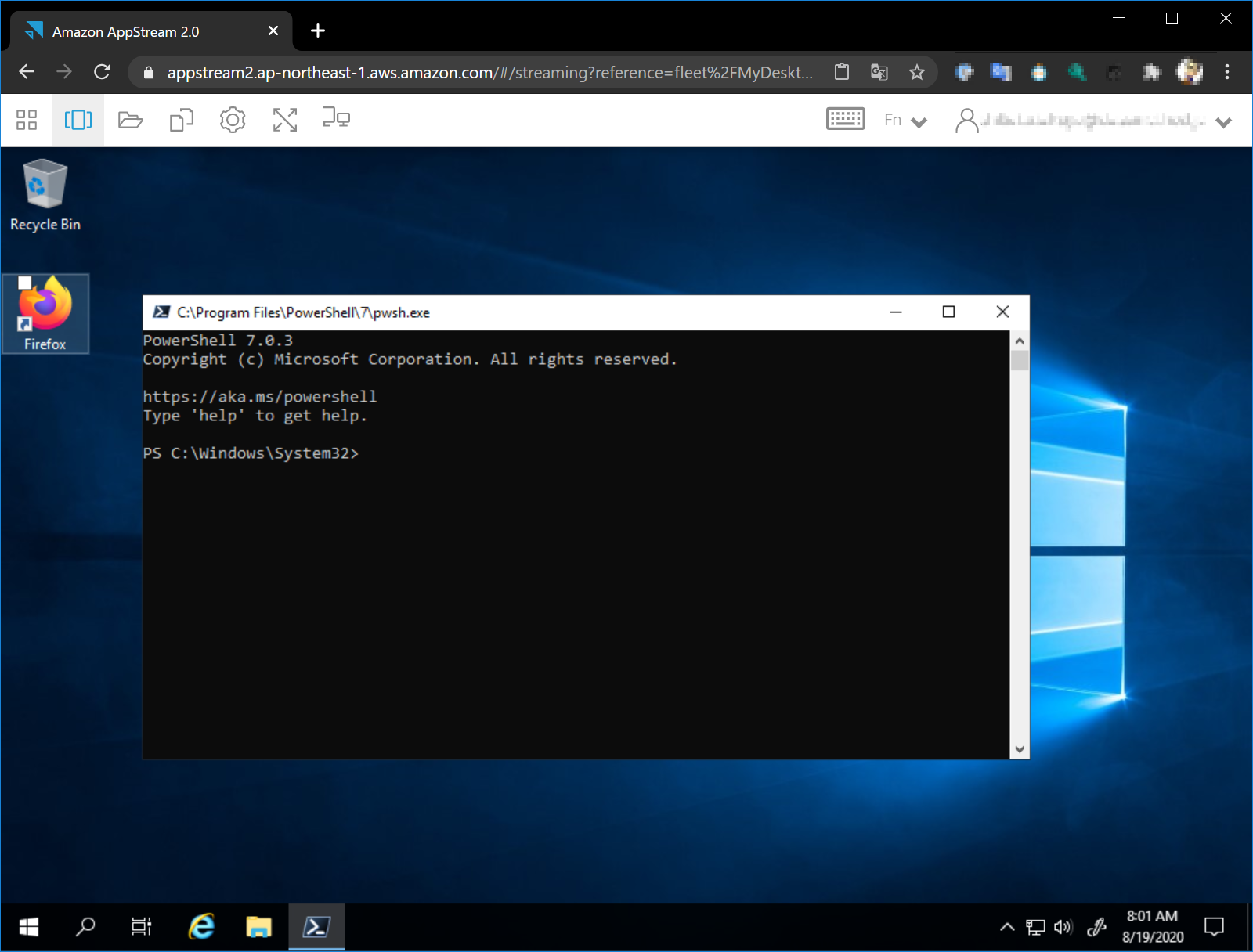This screenshot has height=952, width=1253.
Task: Show hidden system tray icons chevron
Action: coord(1007,927)
